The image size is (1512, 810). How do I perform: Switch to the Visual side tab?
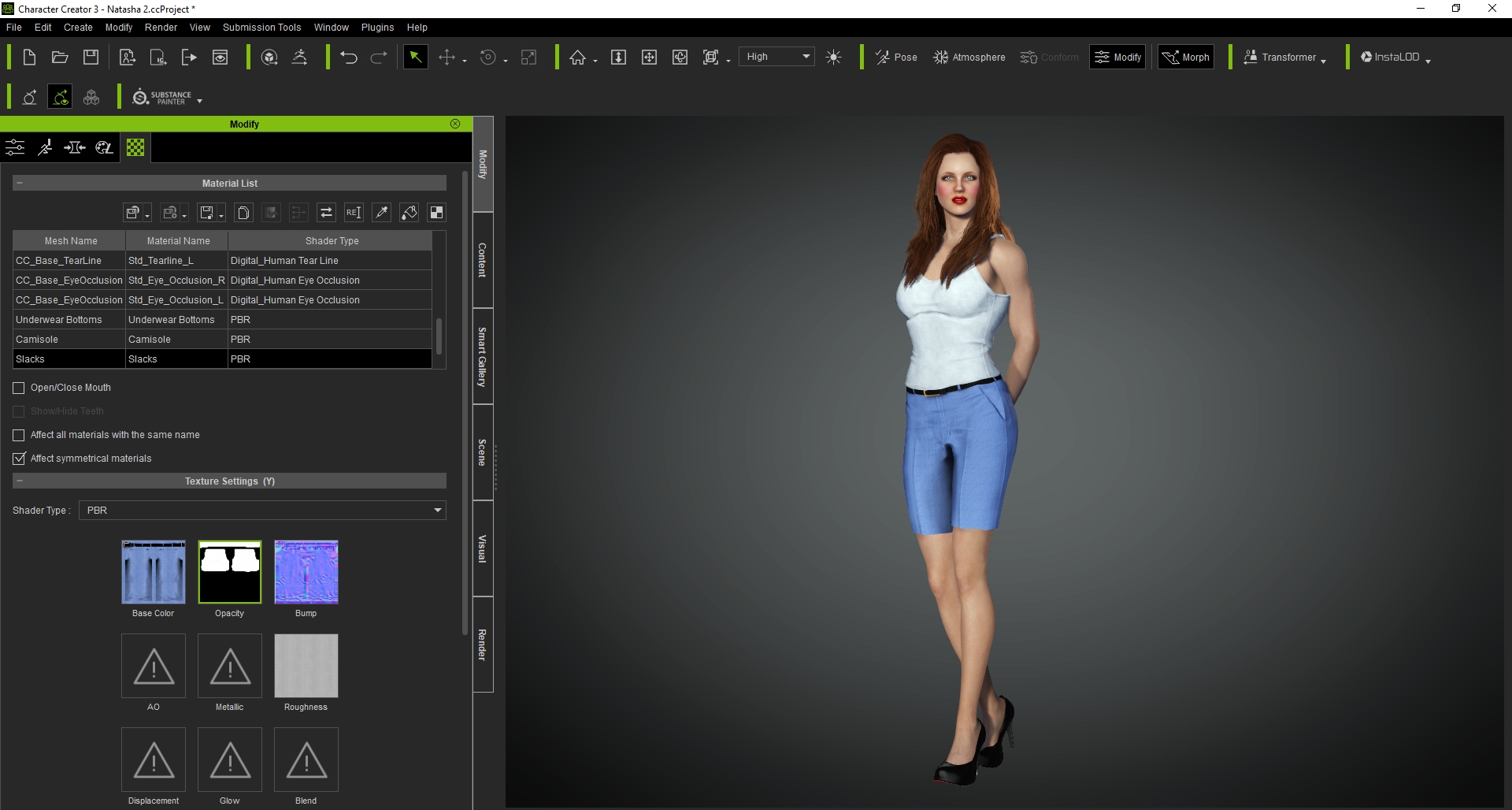483,548
